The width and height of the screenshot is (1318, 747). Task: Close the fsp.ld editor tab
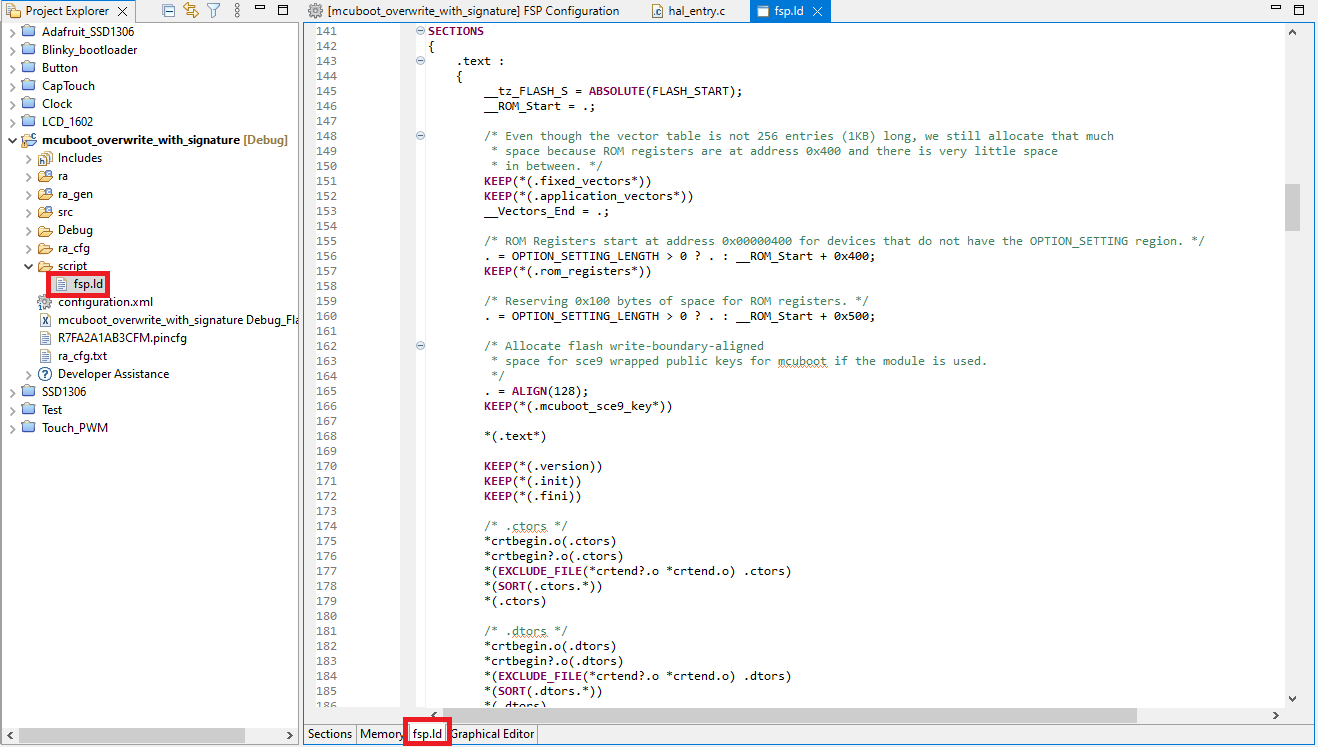pos(817,11)
